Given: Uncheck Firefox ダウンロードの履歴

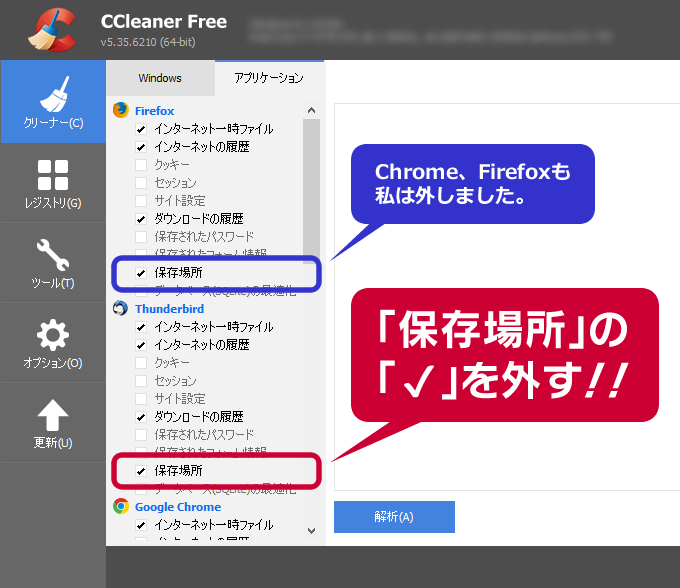Looking at the screenshot, I should (x=141, y=219).
